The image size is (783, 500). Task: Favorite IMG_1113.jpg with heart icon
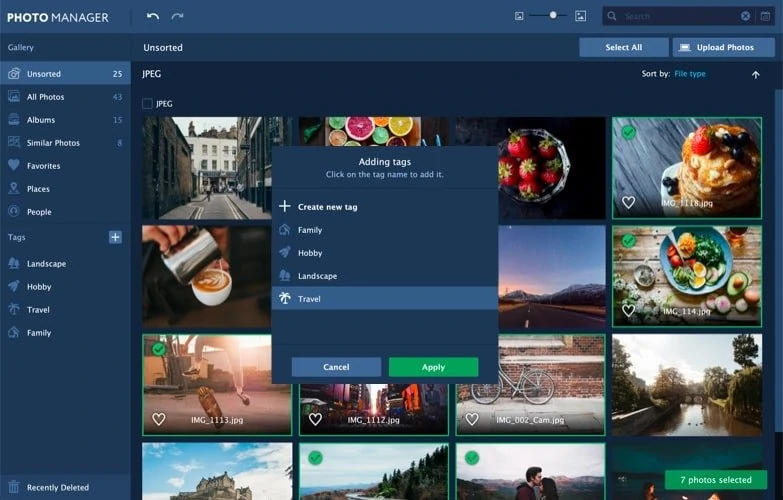point(159,419)
